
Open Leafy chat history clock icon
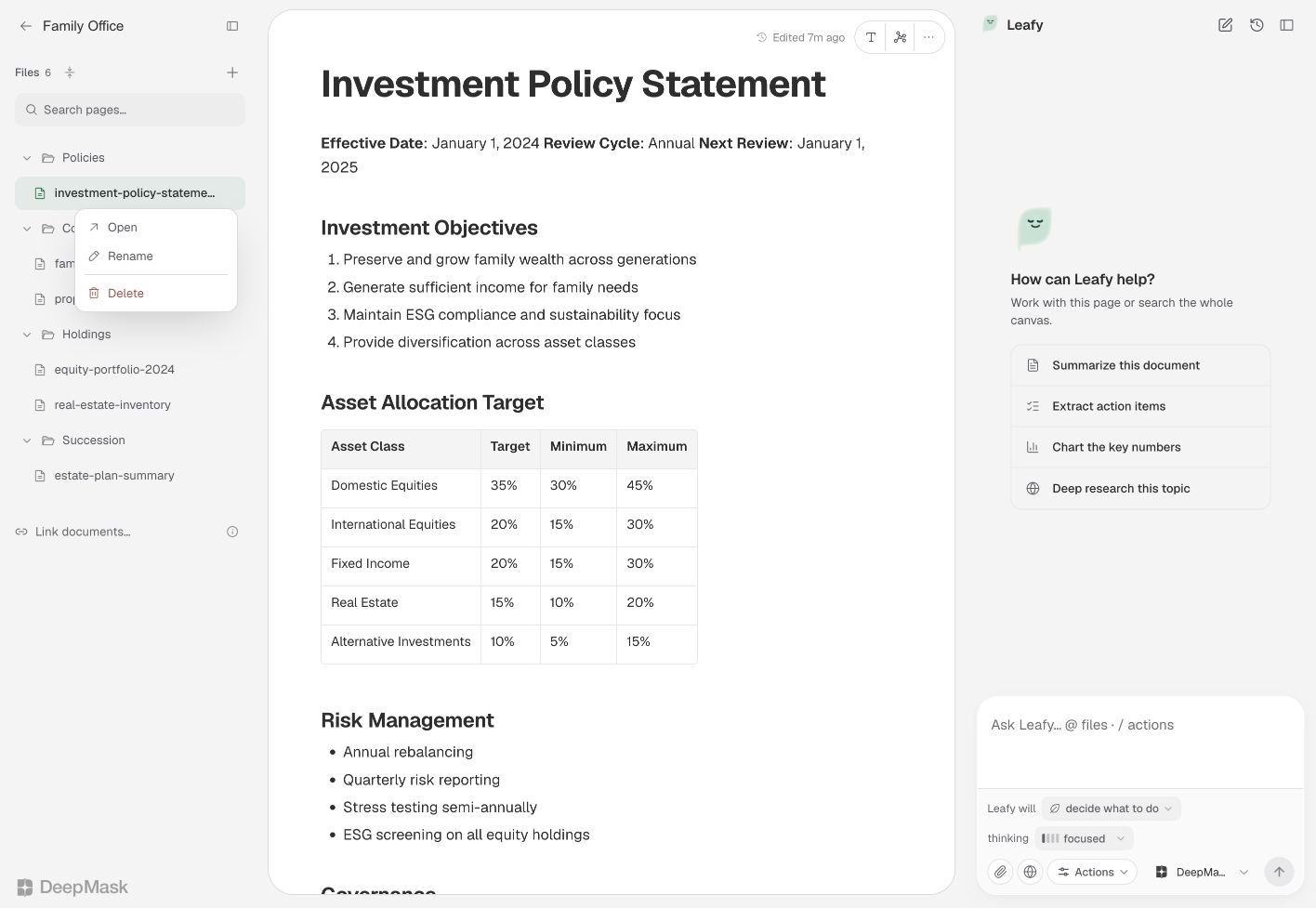1257,25
